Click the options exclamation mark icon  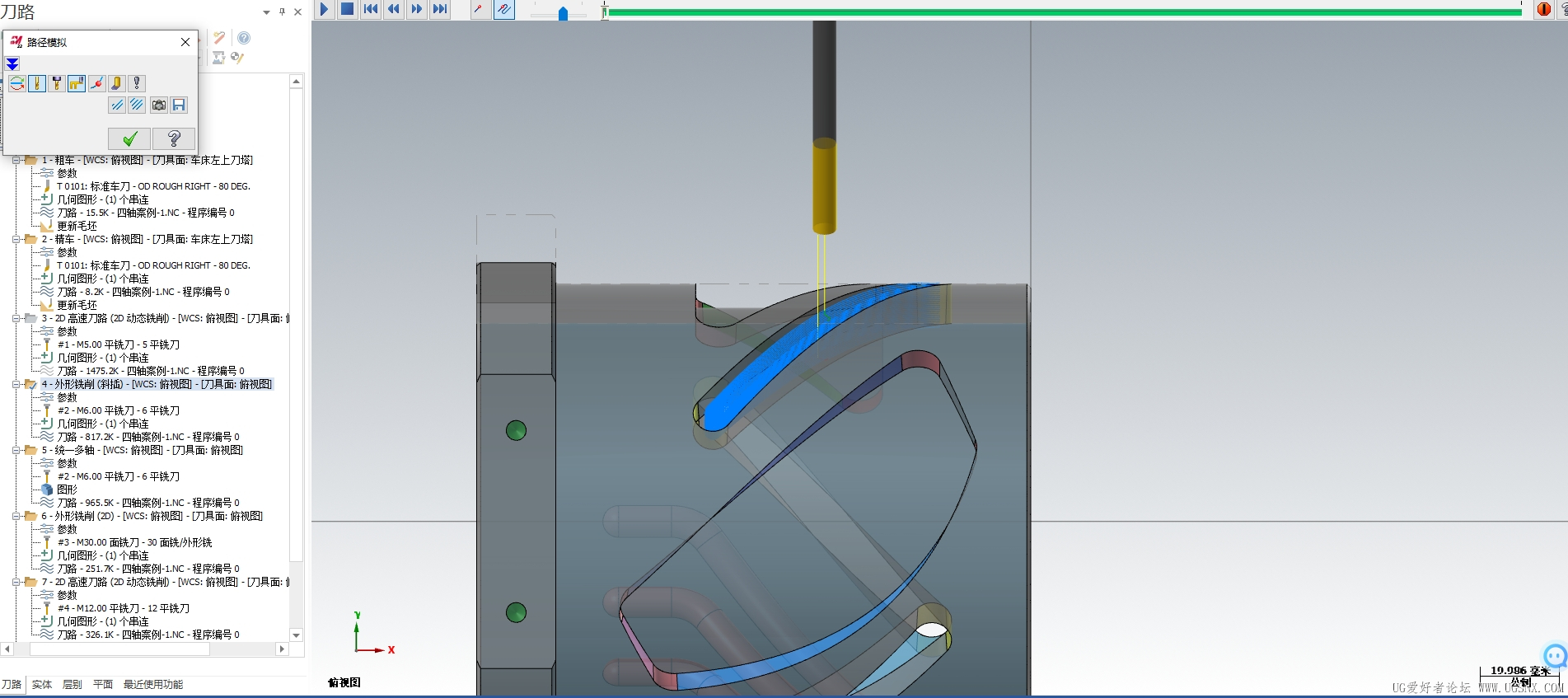click(x=137, y=83)
